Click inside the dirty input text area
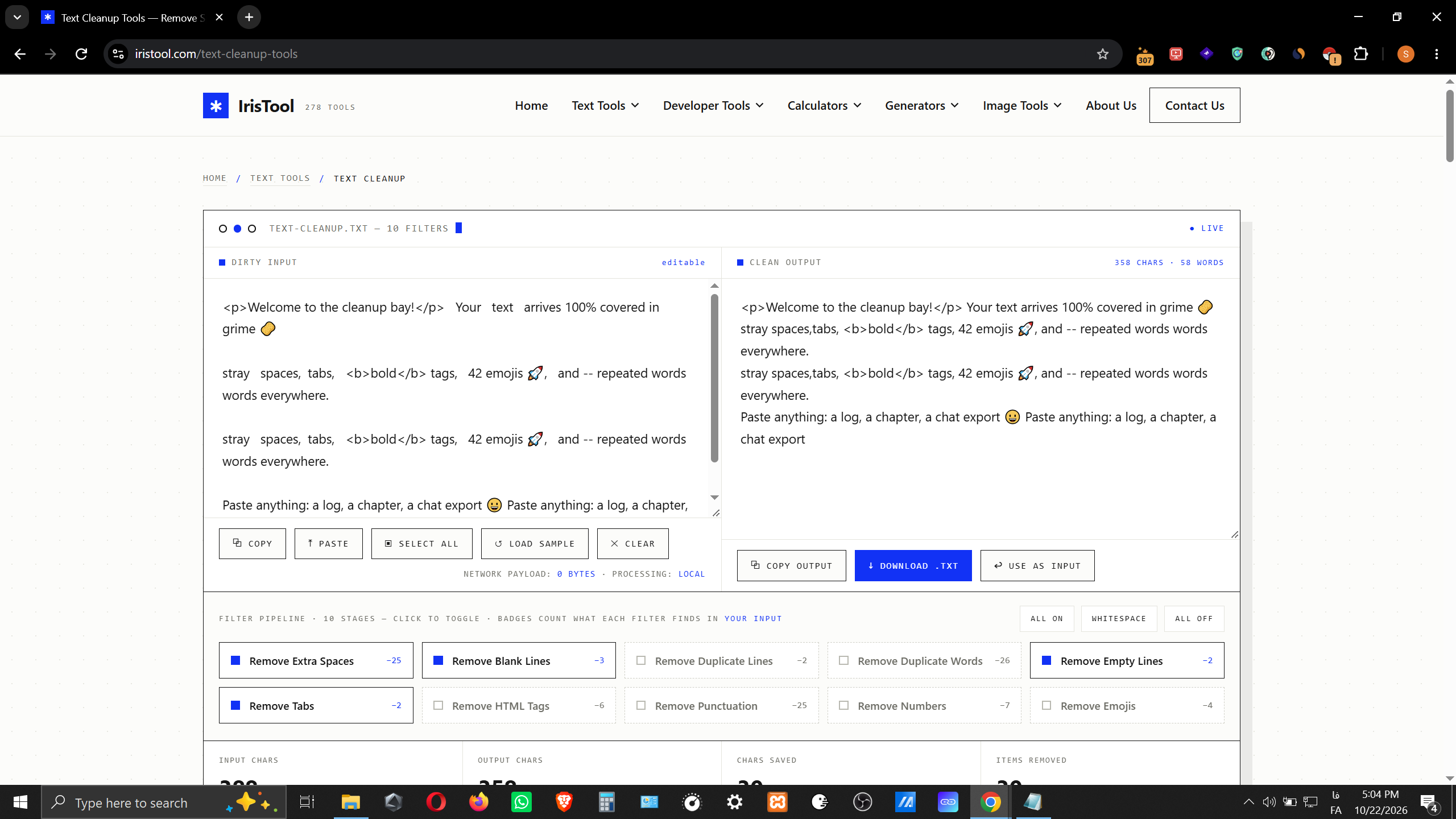The height and width of the screenshot is (819, 1456). (457, 398)
